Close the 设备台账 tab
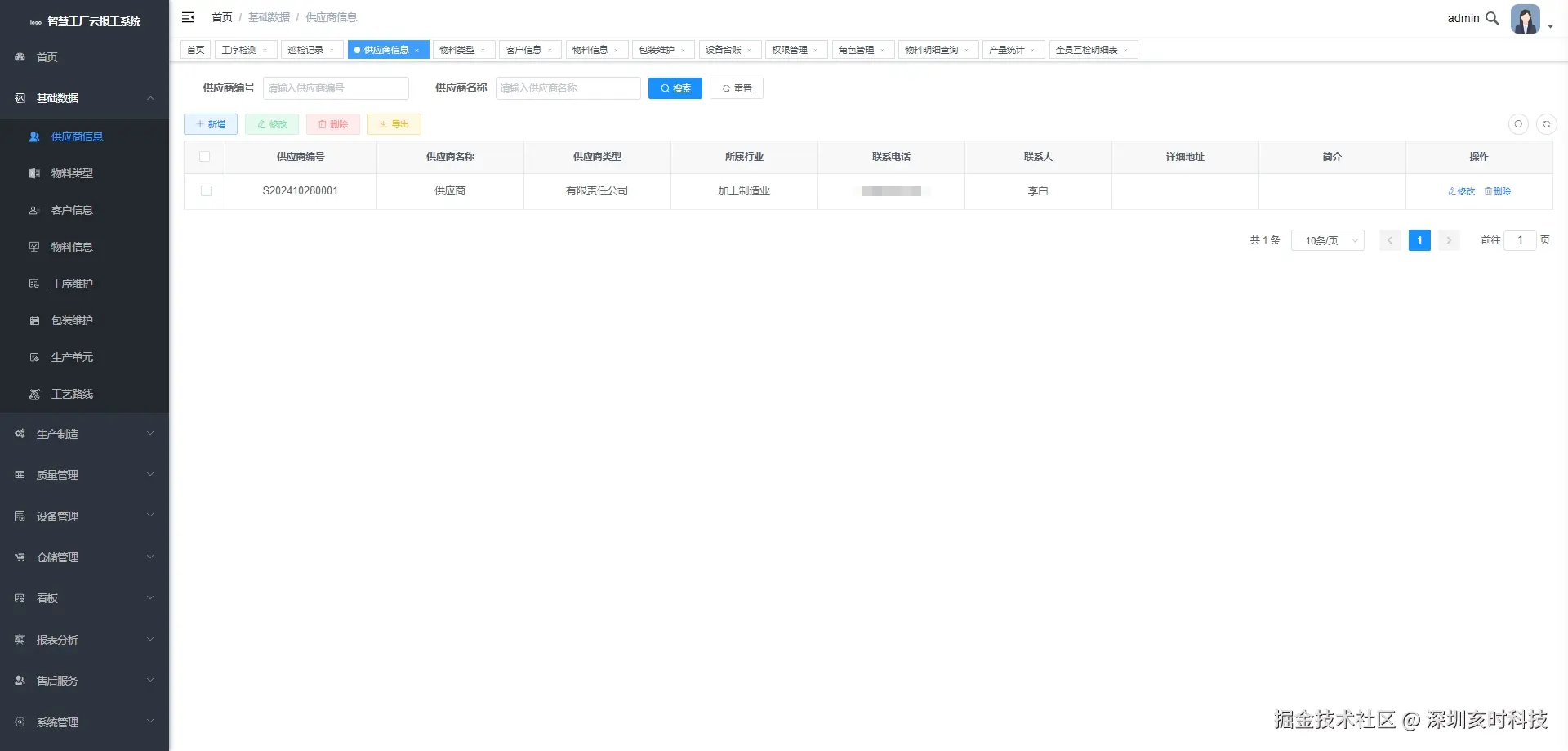Screen dimensions: 1568x751 (750, 51)
